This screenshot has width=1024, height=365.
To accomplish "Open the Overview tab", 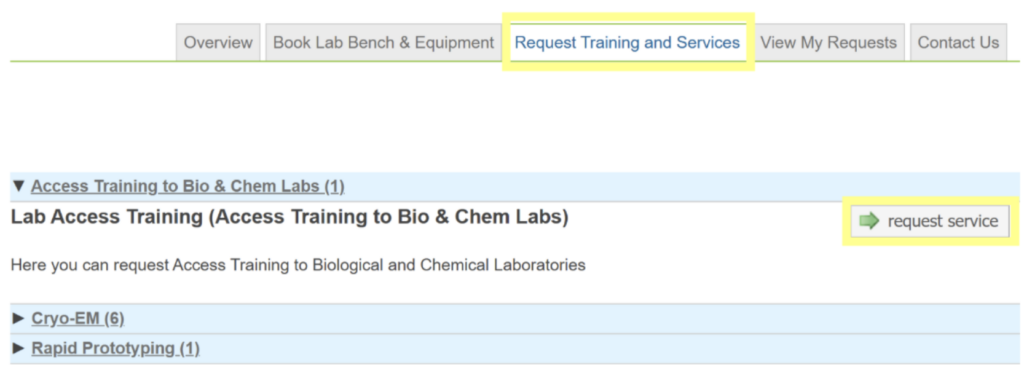I will click(218, 42).
